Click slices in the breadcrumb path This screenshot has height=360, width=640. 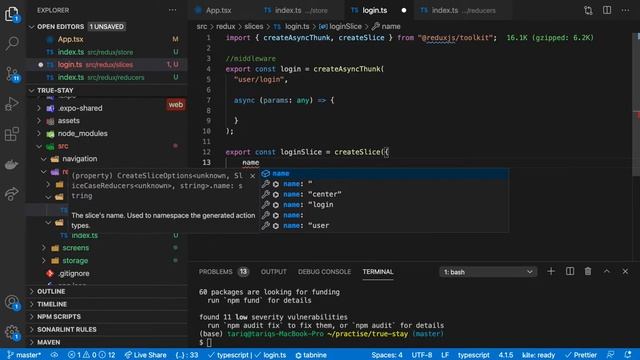[x=253, y=27]
